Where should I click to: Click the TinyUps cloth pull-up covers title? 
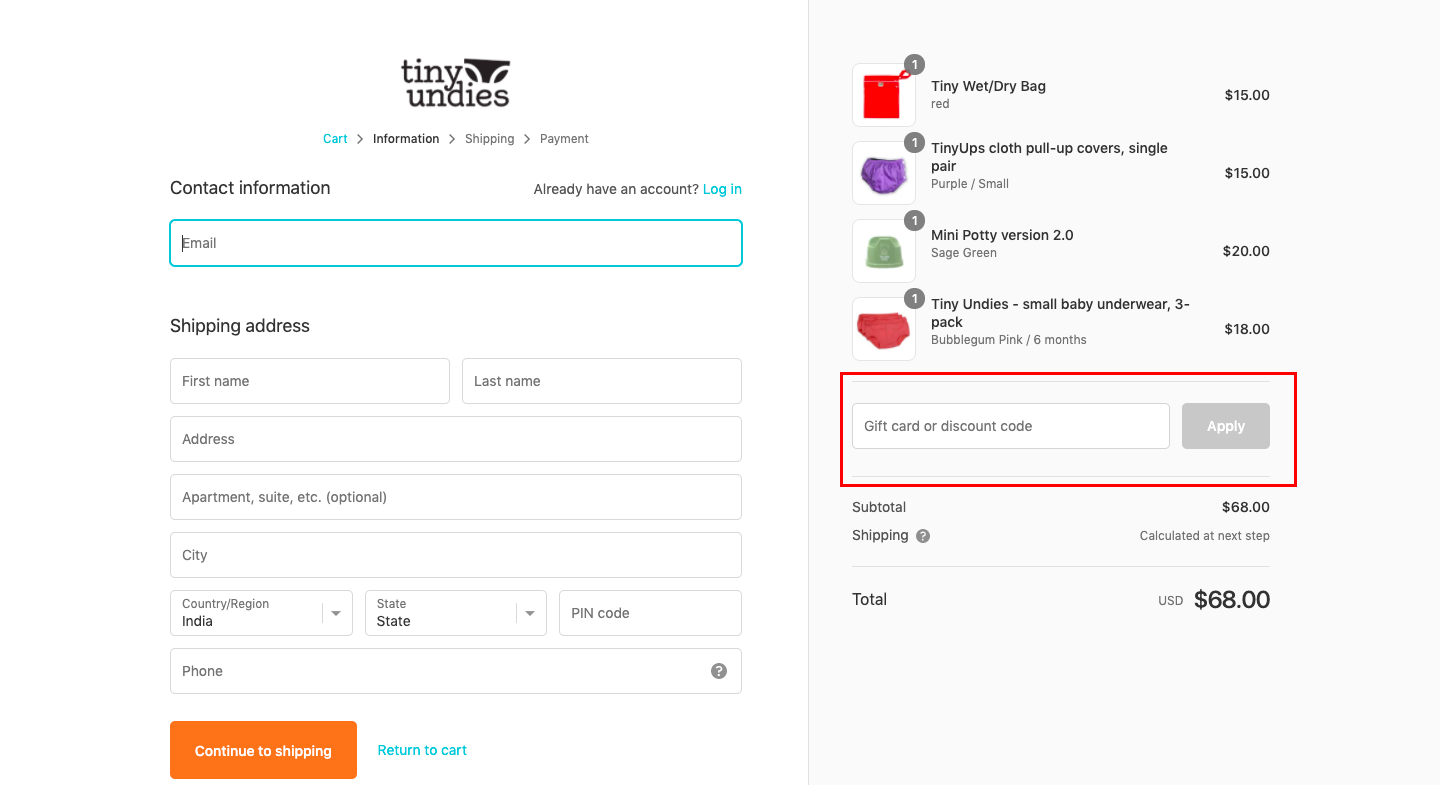point(1049,157)
